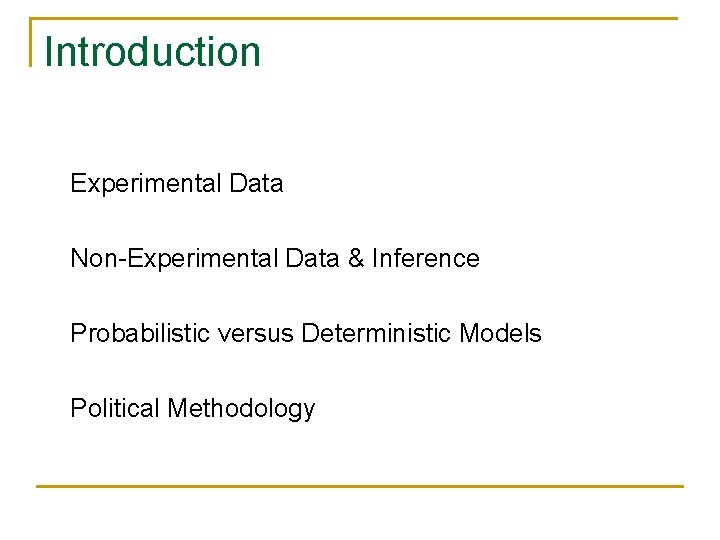This screenshot has width=720, height=540.
Task: Click the word Inference
Action: [x=426, y=259]
